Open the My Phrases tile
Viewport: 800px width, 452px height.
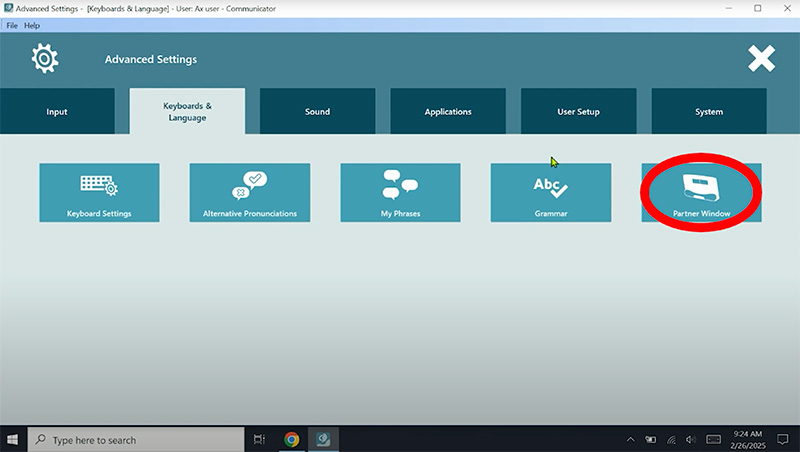(400, 192)
